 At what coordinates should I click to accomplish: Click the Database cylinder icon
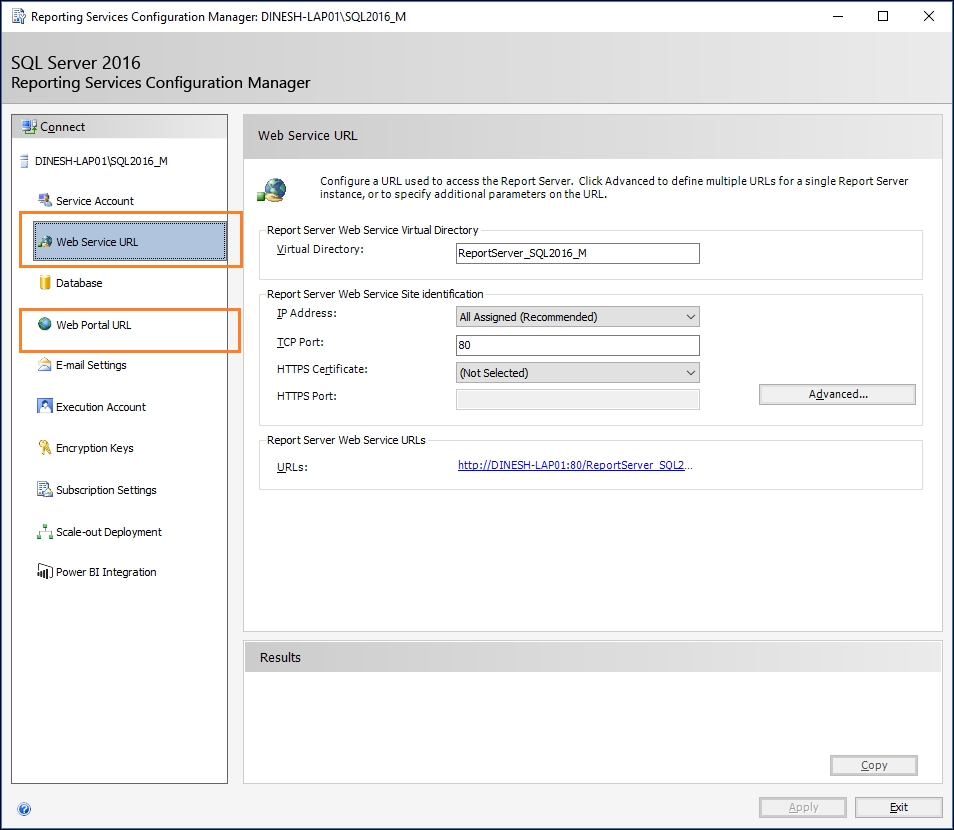(44, 282)
